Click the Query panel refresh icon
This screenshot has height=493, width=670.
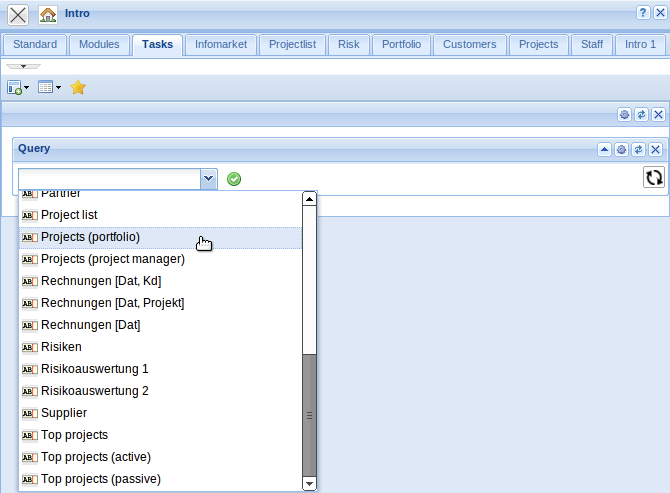click(x=638, y=149)
